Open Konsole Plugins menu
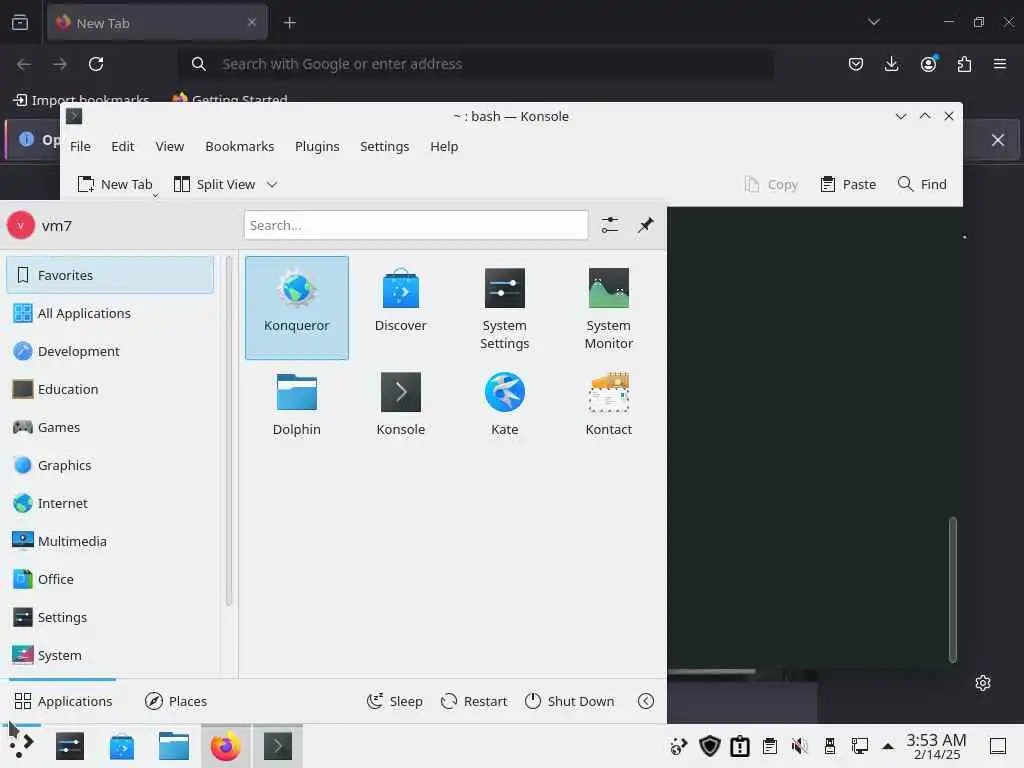 pyautogui.click(x=317, y=146)
